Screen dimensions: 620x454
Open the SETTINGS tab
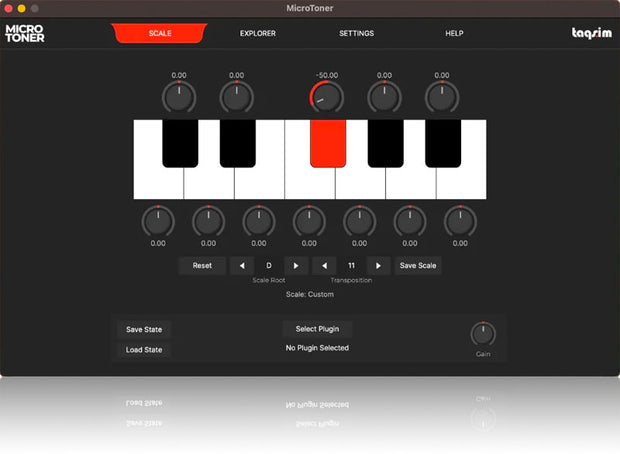(x=356, y=33)
